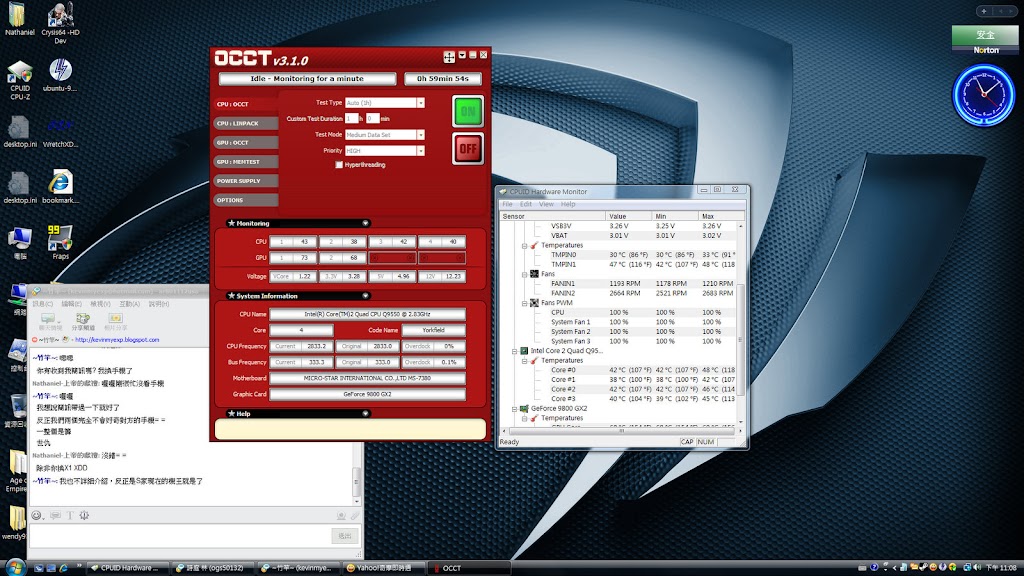
Task: Click the green ON button in OCCT
Action: [x=468, y=111]
